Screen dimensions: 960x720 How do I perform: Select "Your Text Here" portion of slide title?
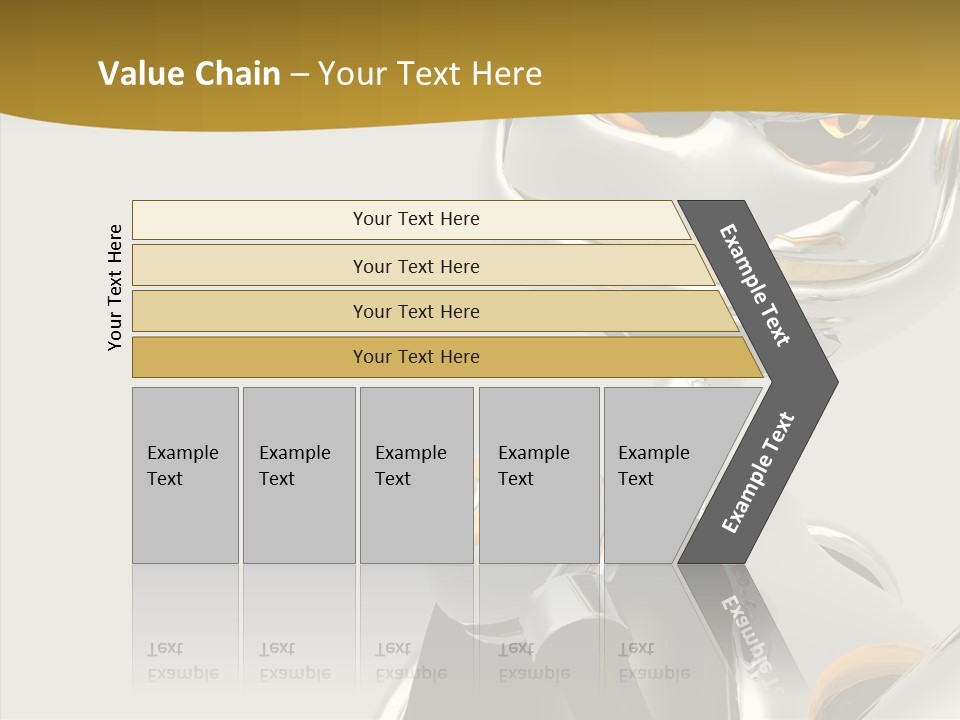coord(430,74)
